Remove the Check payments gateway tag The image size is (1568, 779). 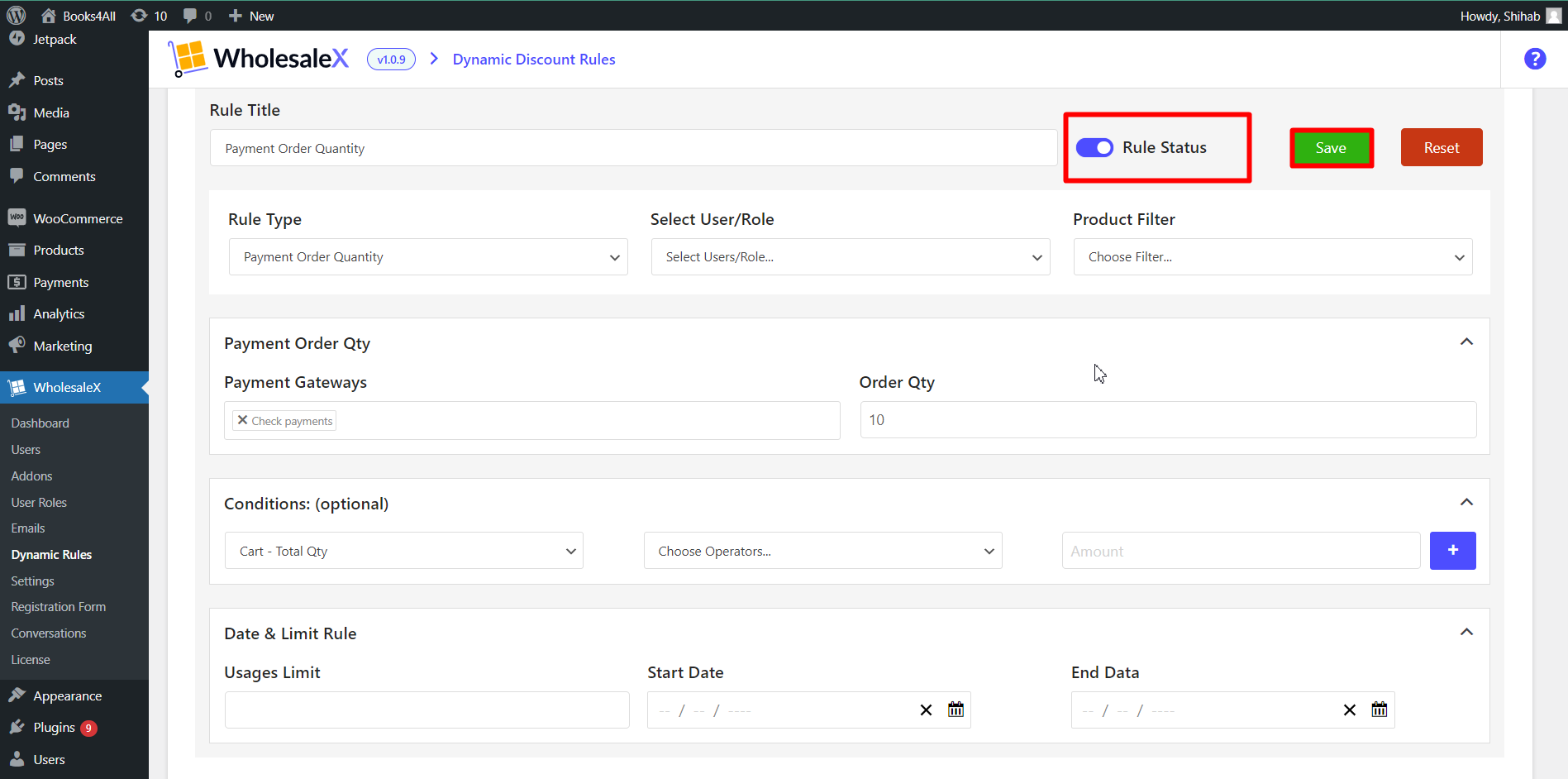point(242,420)
